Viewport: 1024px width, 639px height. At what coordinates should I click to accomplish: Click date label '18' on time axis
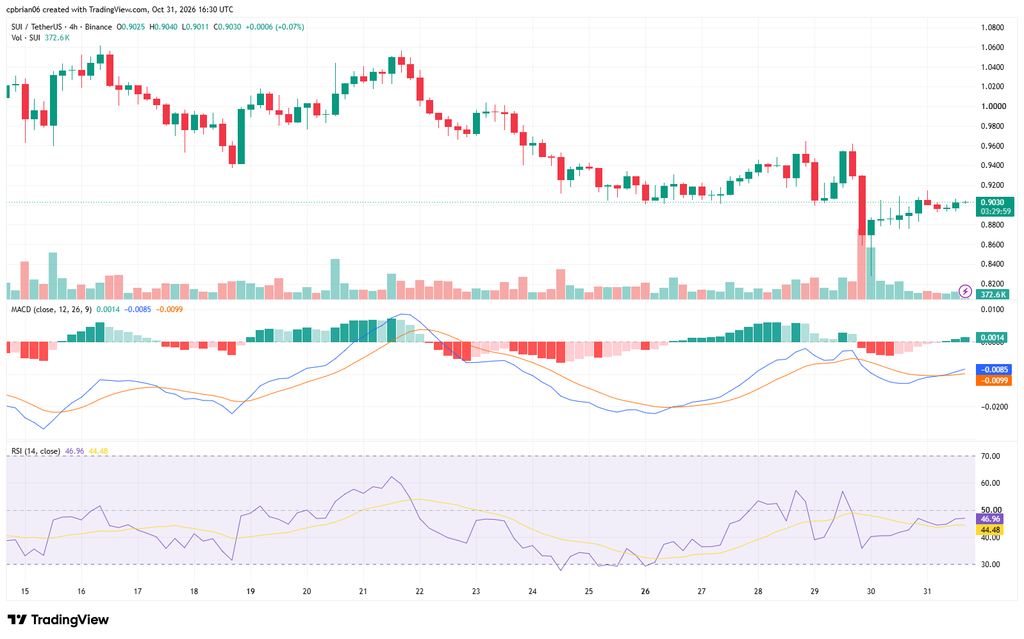coord(194,591)
